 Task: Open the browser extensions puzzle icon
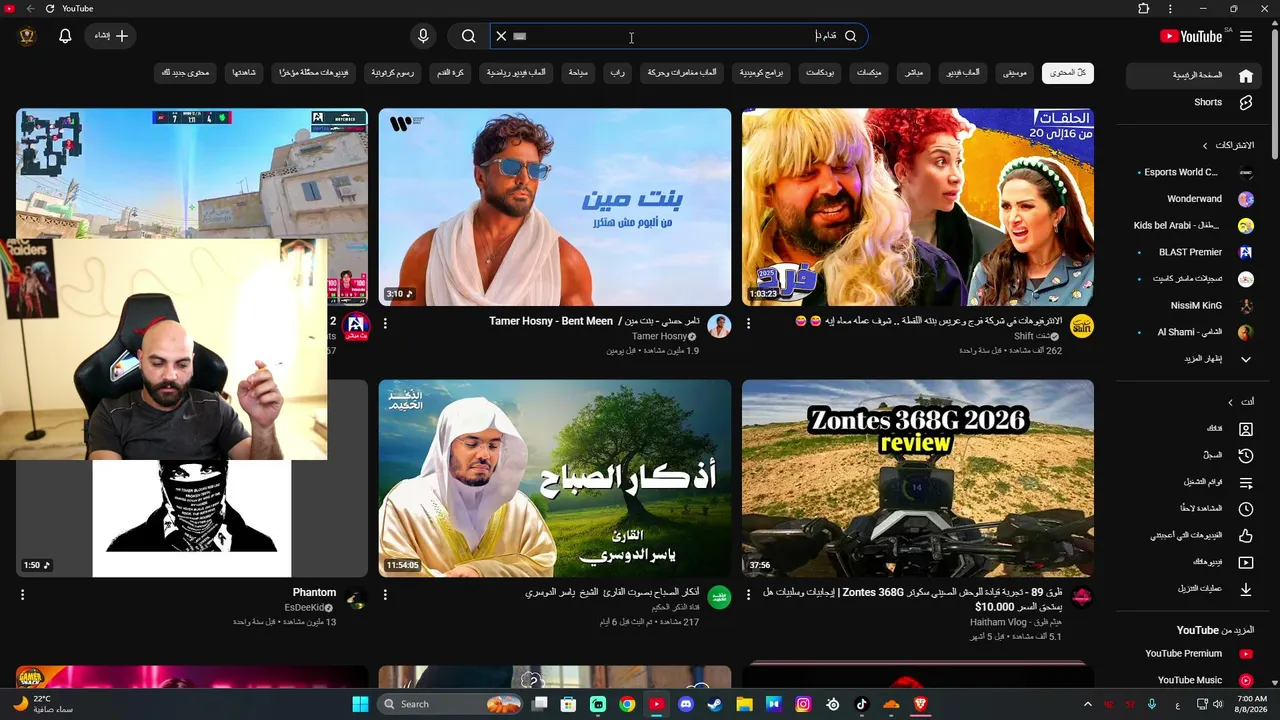tap(1144, 9)
